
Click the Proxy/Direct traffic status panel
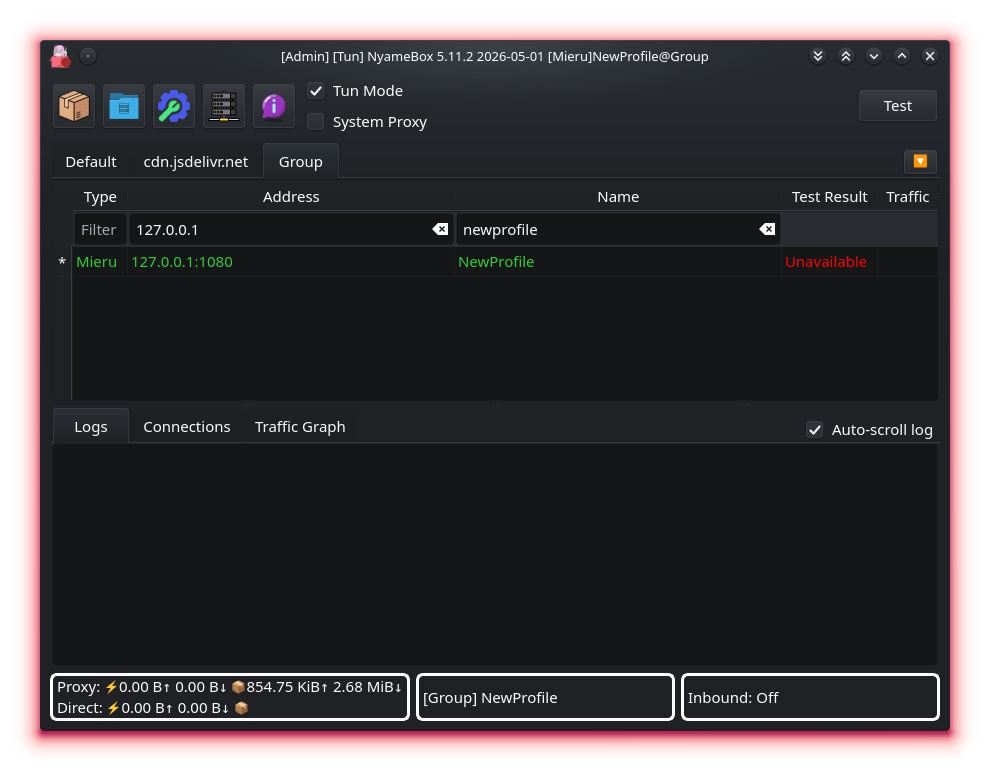(x=230, y=697)
